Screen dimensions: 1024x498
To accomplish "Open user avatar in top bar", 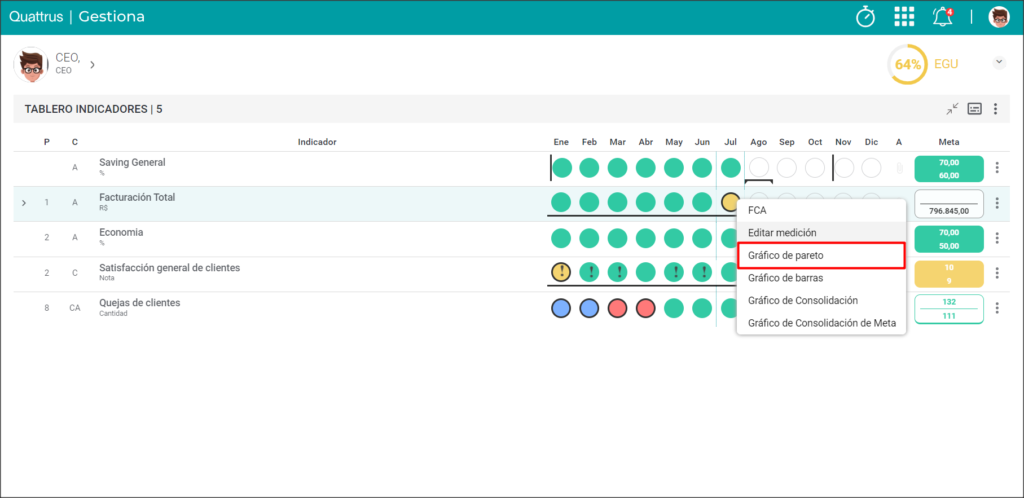I will tap(999, 17).
